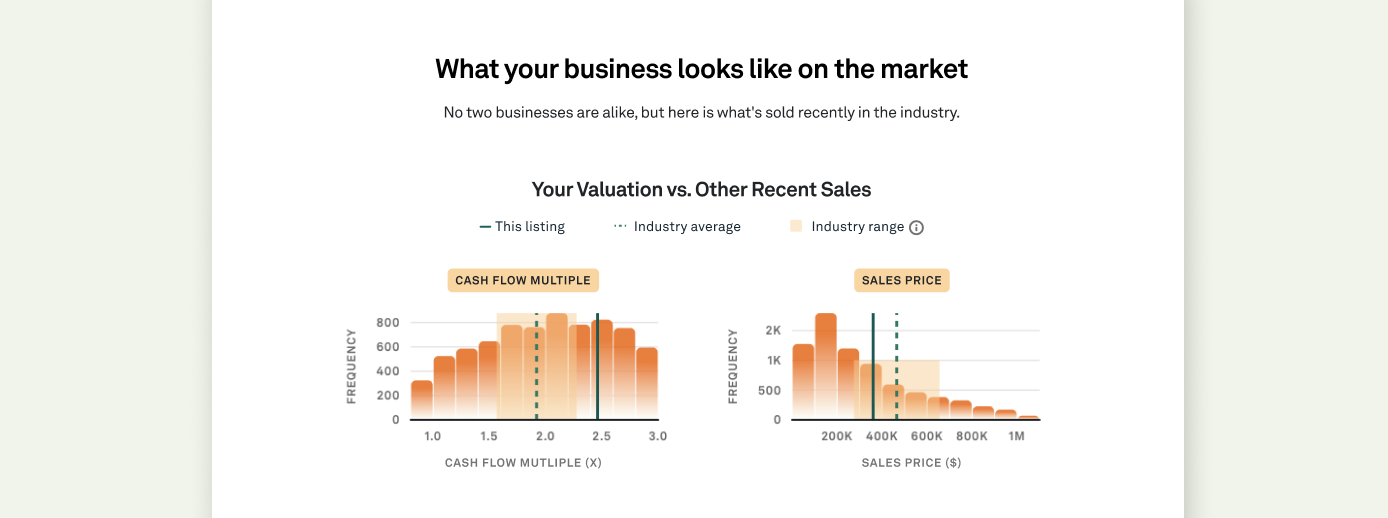Click the smallest bar near 1M sales price
This screenshot has height=518, width=1388.
point(1029,417)
